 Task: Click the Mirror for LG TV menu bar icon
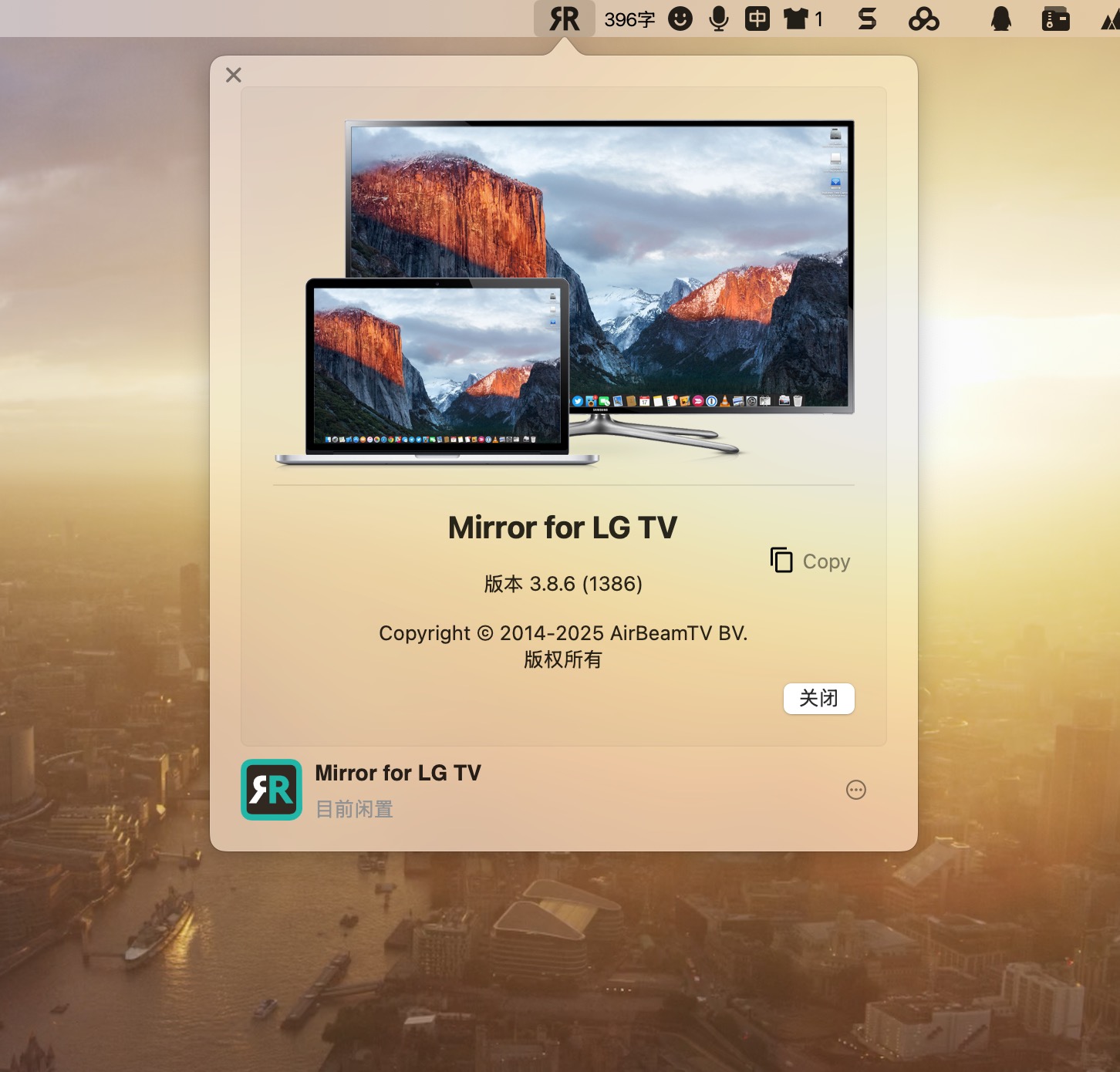click(564, 19)
